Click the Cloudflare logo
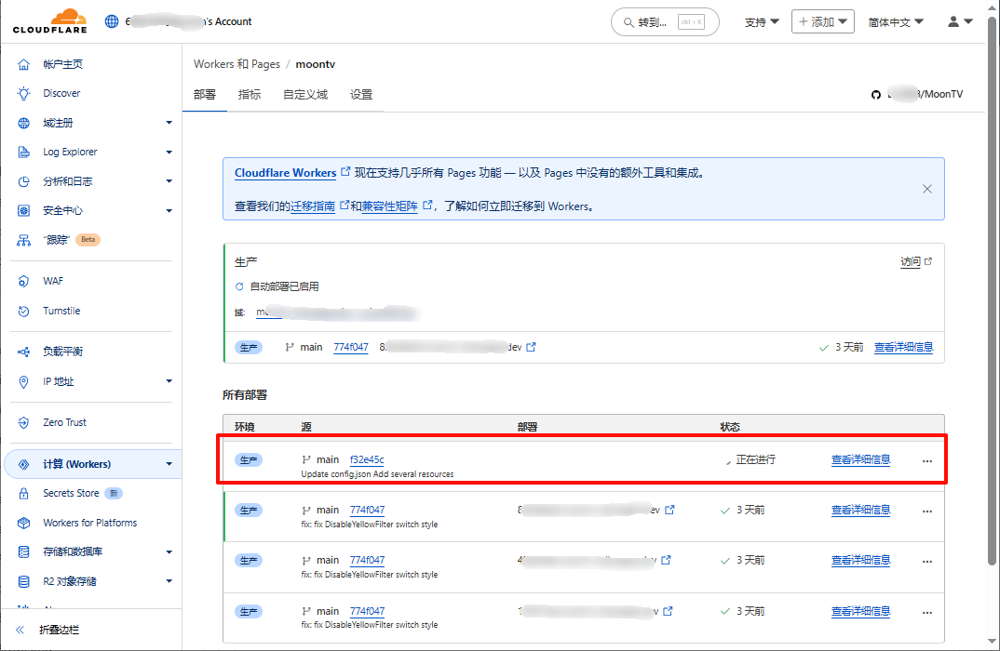 click(x=50, y=21)
